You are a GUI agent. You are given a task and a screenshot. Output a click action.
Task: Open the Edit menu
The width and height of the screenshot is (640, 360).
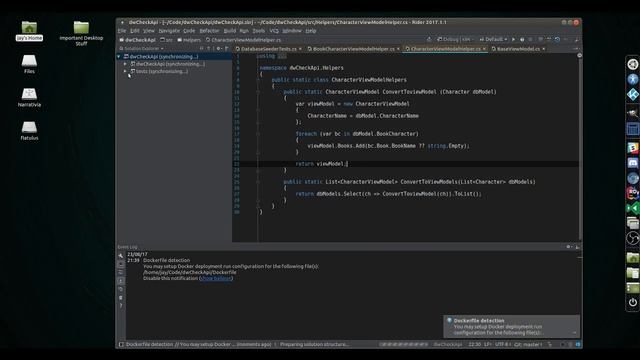click(135, 31)
